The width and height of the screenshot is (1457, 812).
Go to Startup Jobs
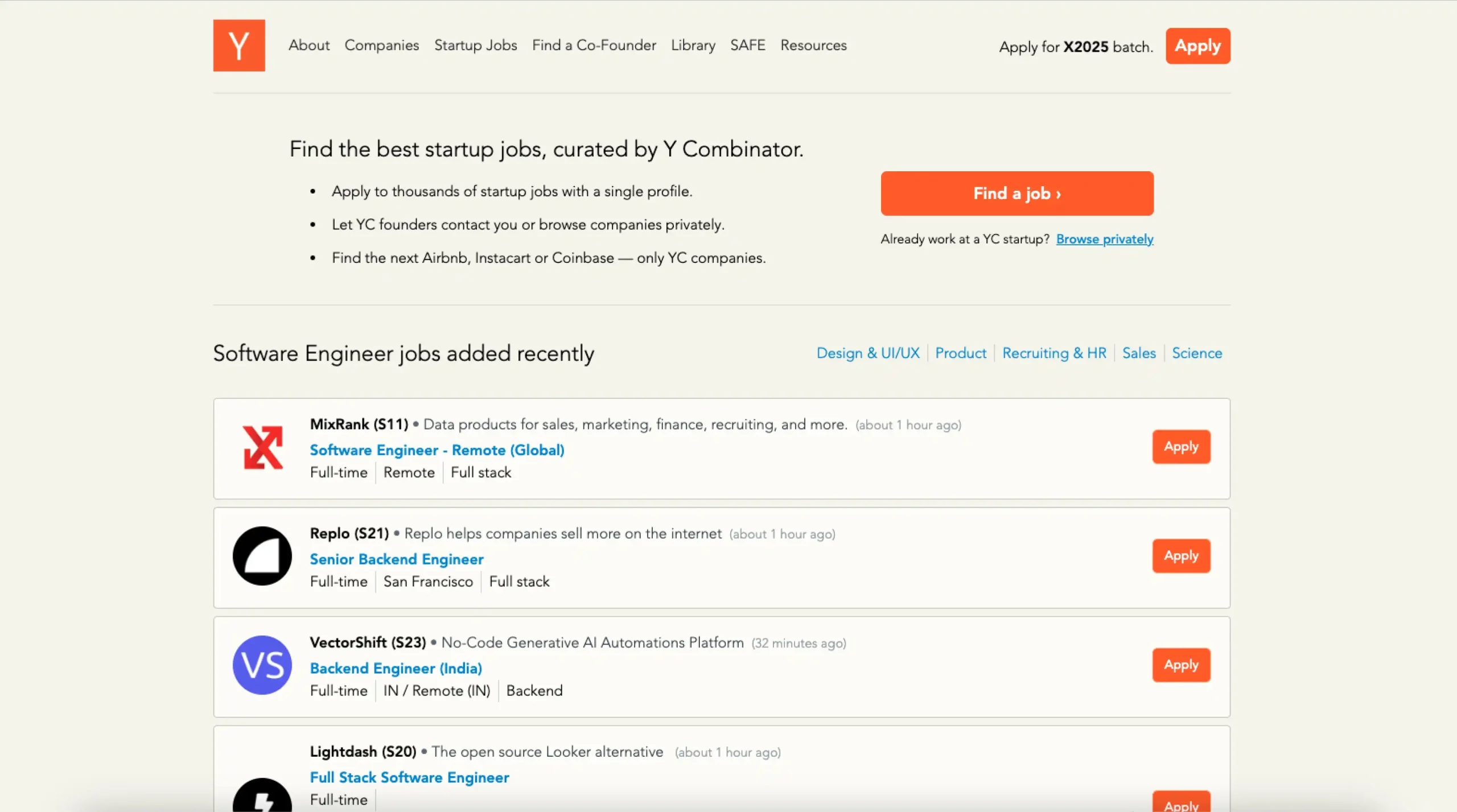click(476, 45)
